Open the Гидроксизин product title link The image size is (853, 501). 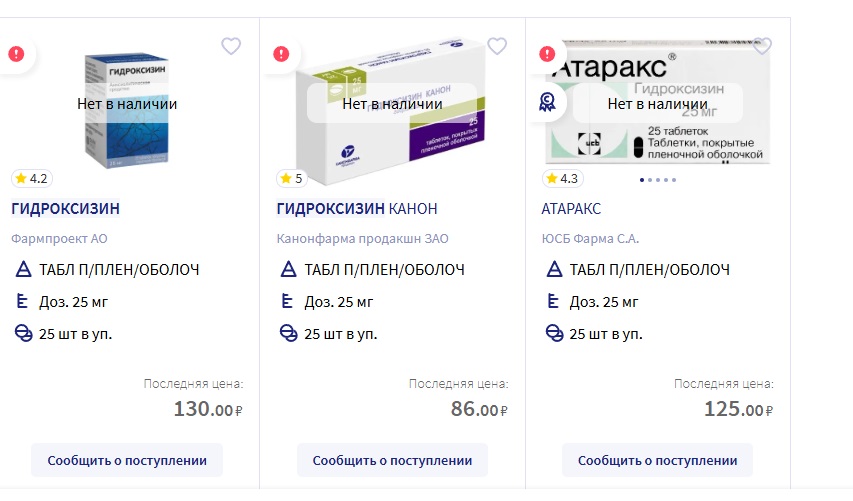[x=65, y=209]
